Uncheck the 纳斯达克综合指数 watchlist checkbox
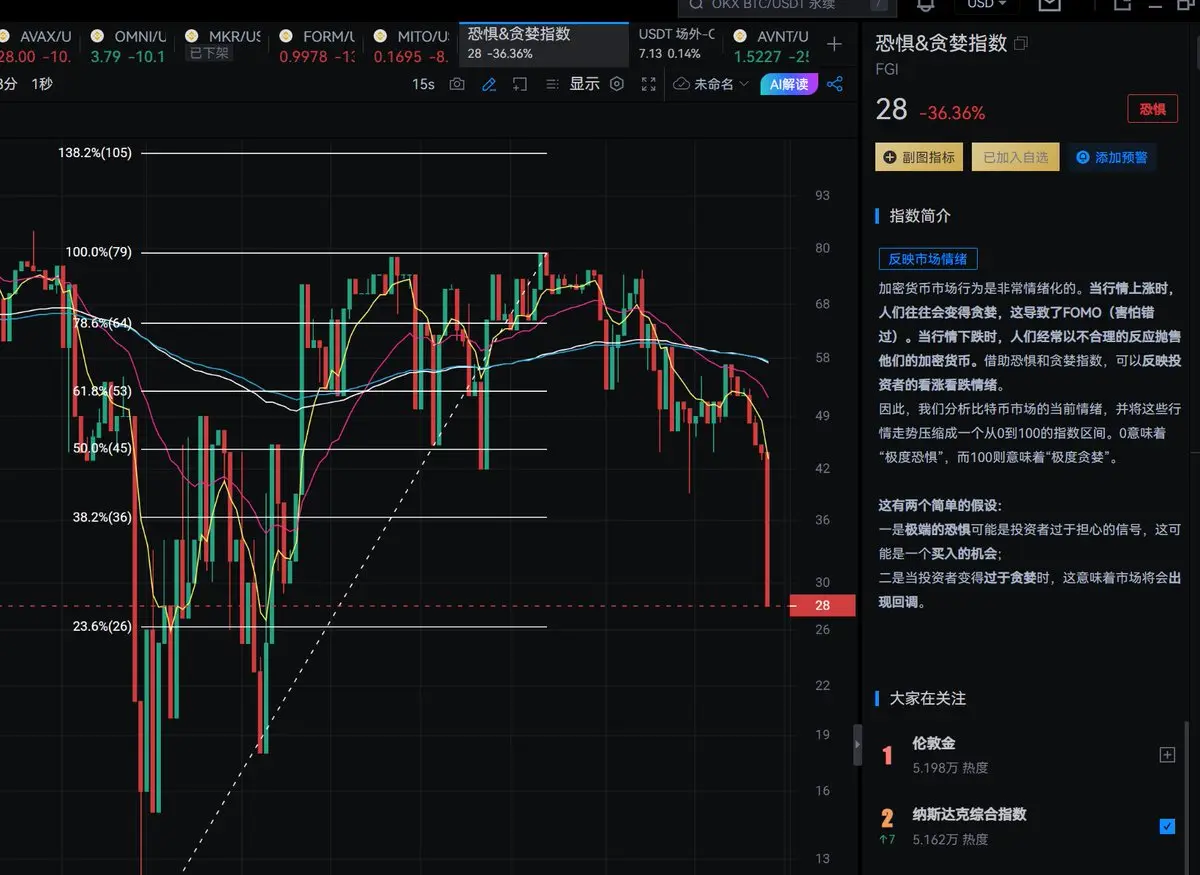This screenshot has height=875, width=1200. (1167, 826)
